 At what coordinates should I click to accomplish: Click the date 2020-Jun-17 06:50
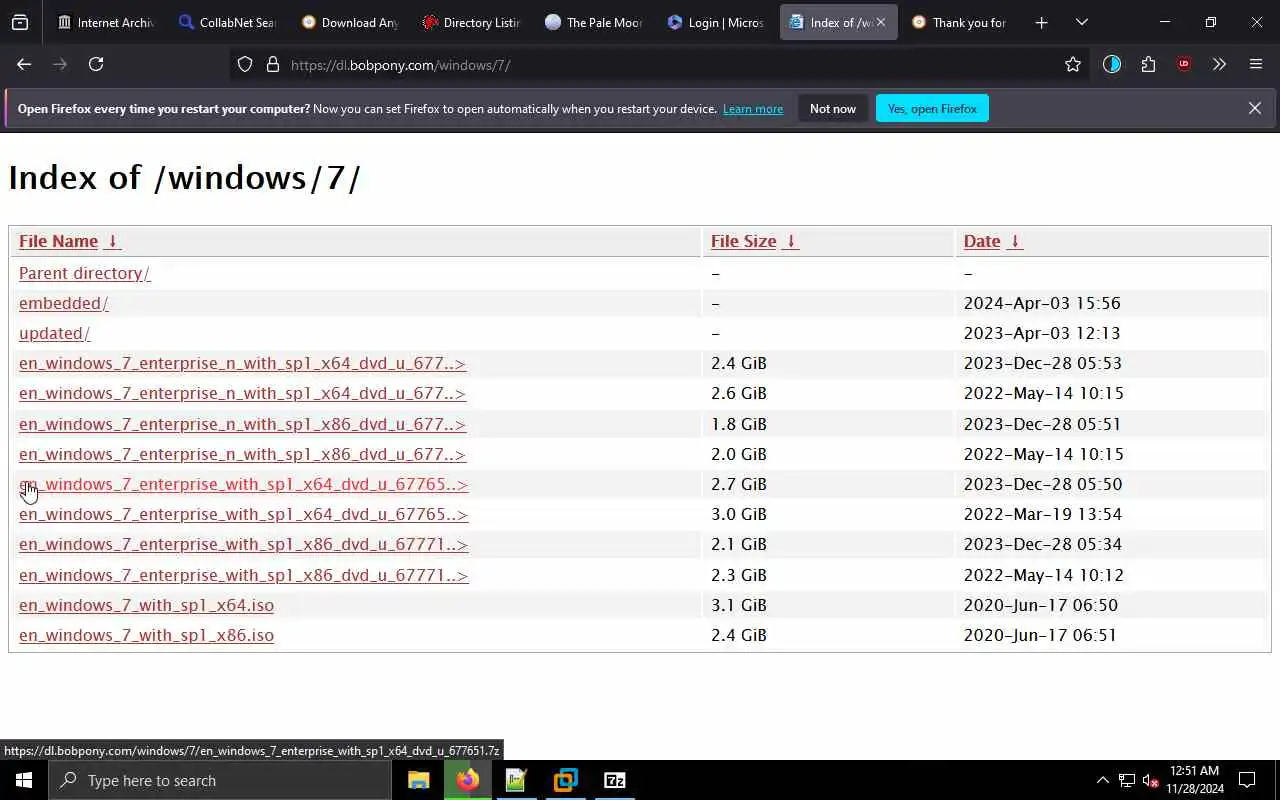[x=1040, y=605]
